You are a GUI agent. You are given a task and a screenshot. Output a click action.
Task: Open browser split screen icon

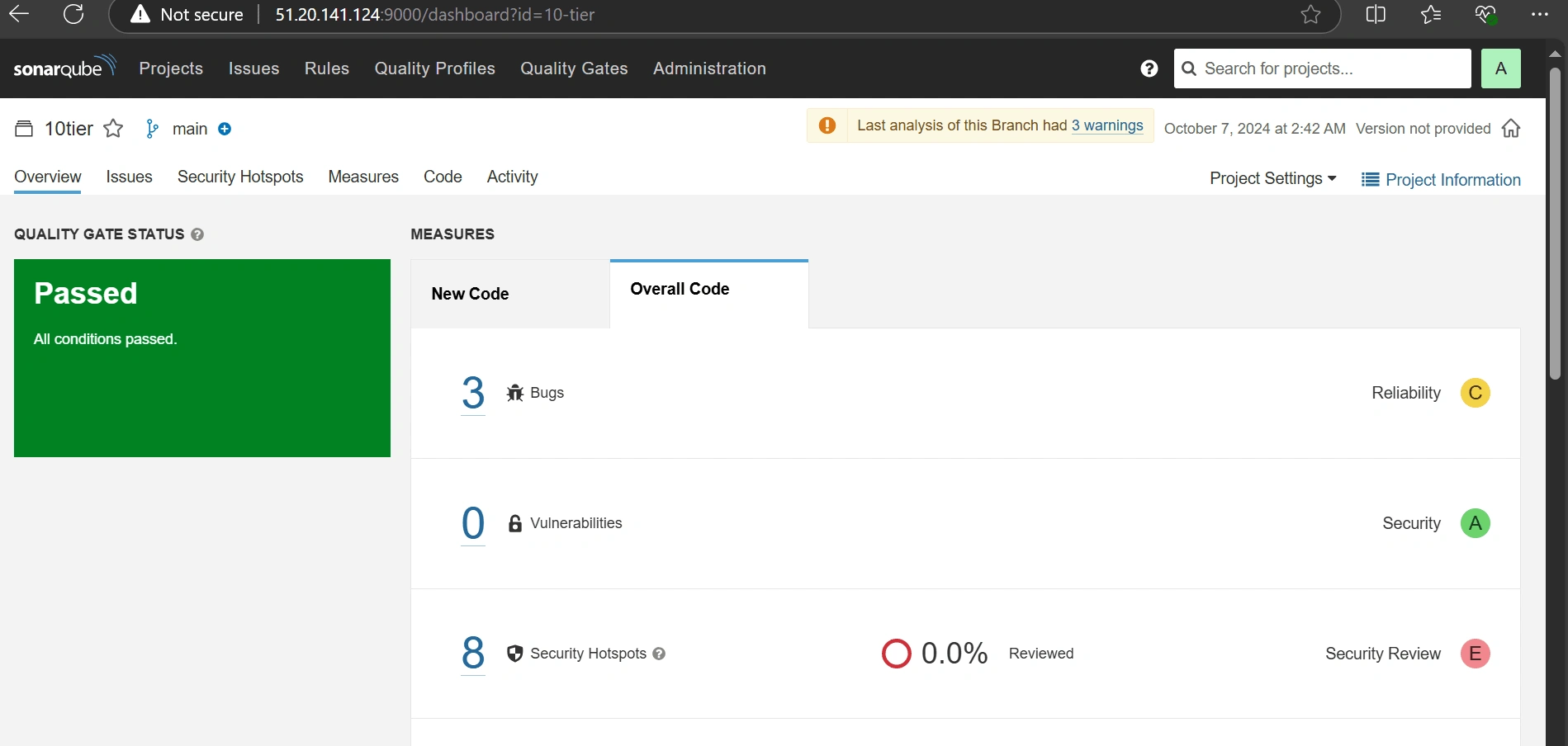(x=1376, y=15)
